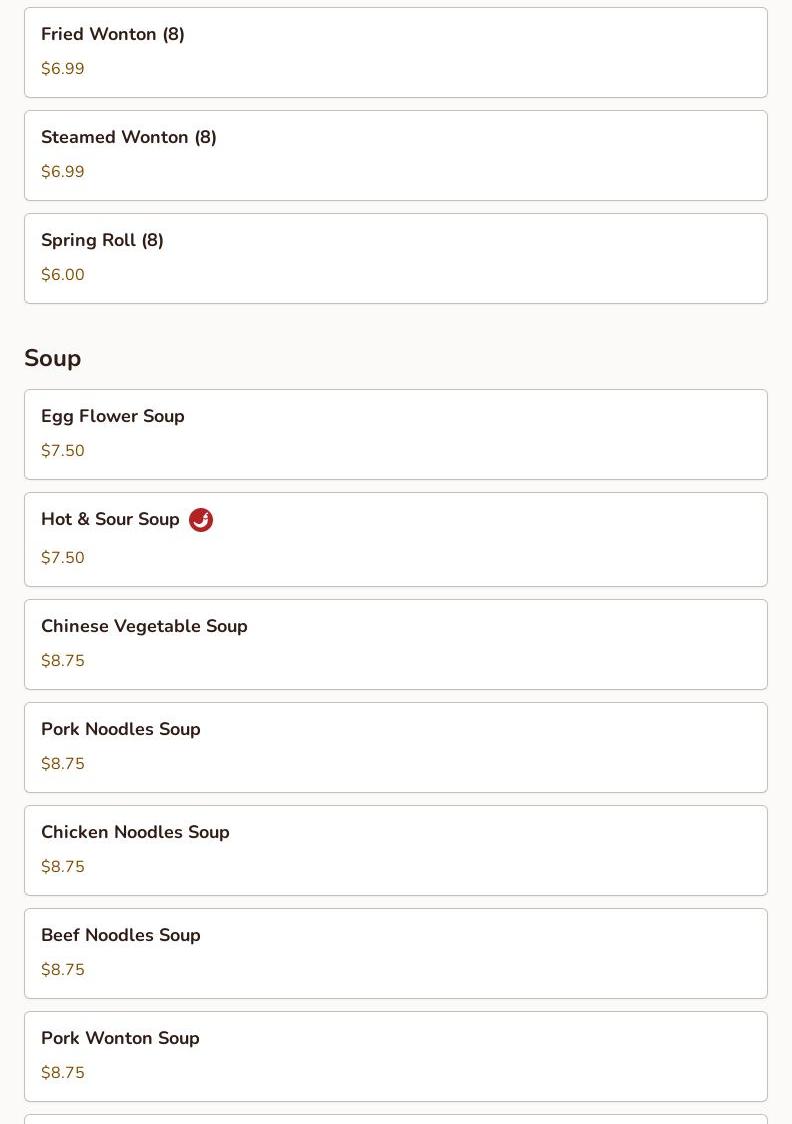
Task: Click the $7.50 price of Egg Flower Soup
Action: pos(63,451)
